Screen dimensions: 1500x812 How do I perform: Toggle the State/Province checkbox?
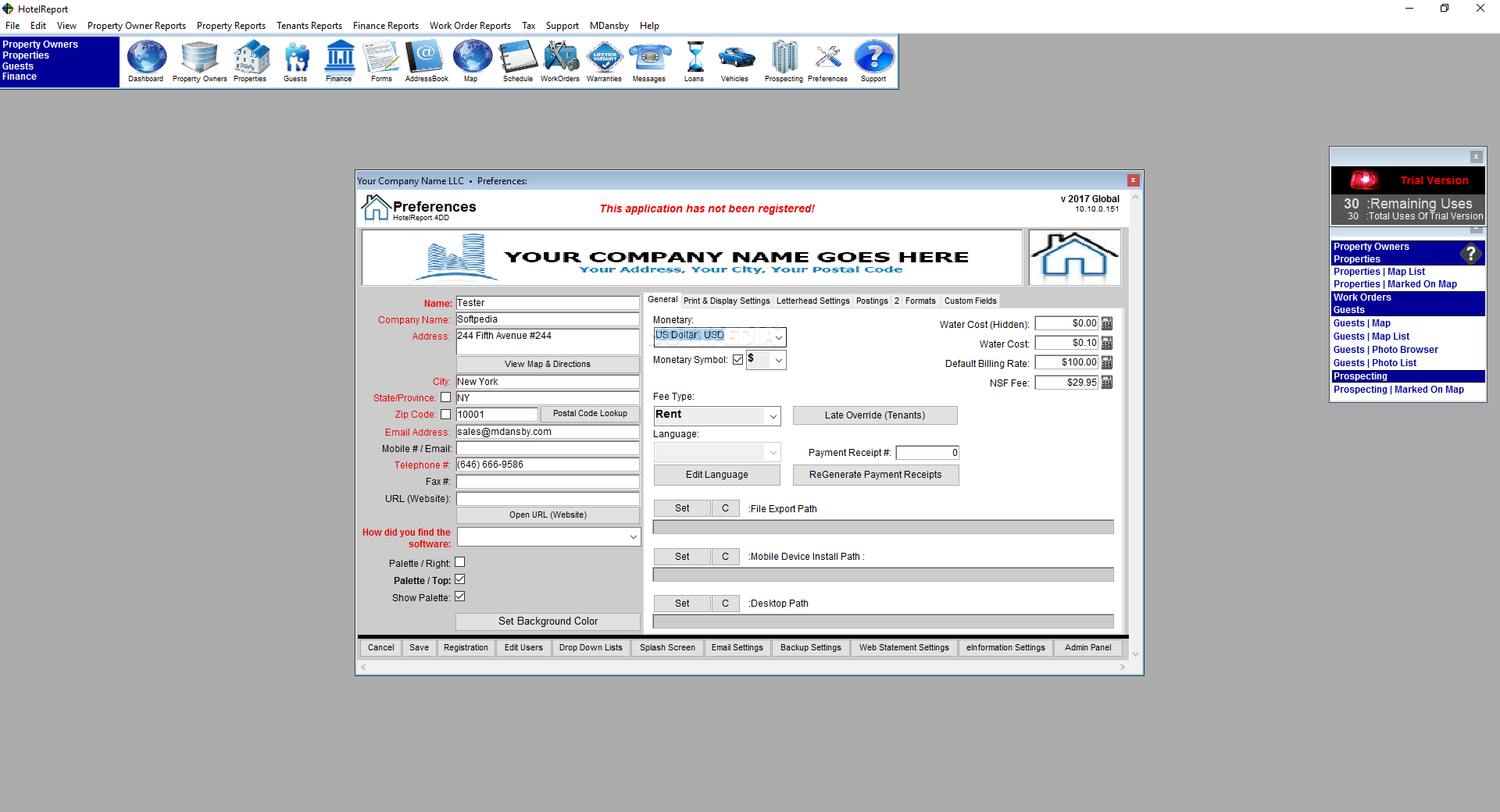(446, 397)
